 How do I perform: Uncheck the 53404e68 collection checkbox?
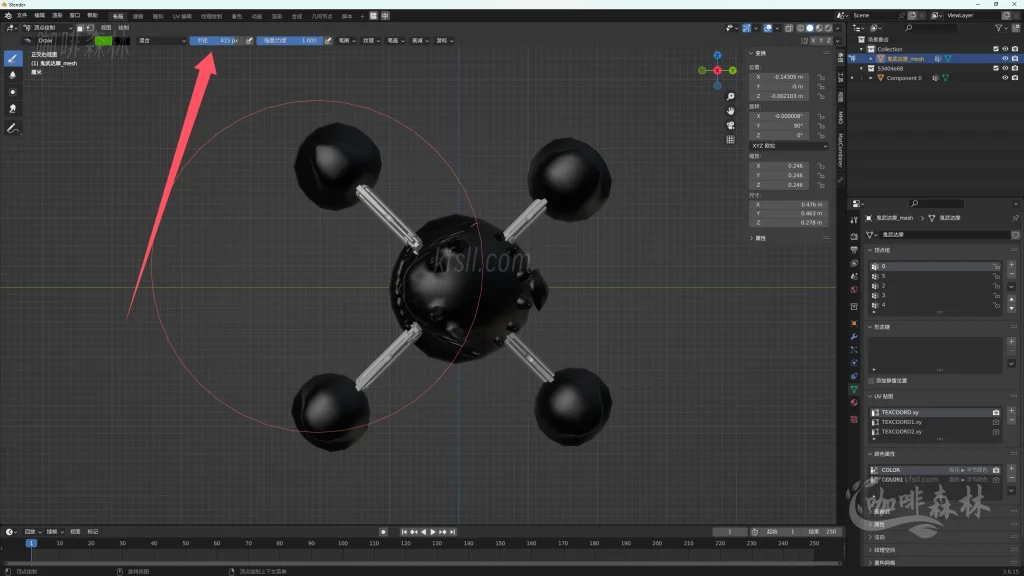coord(995,68)
